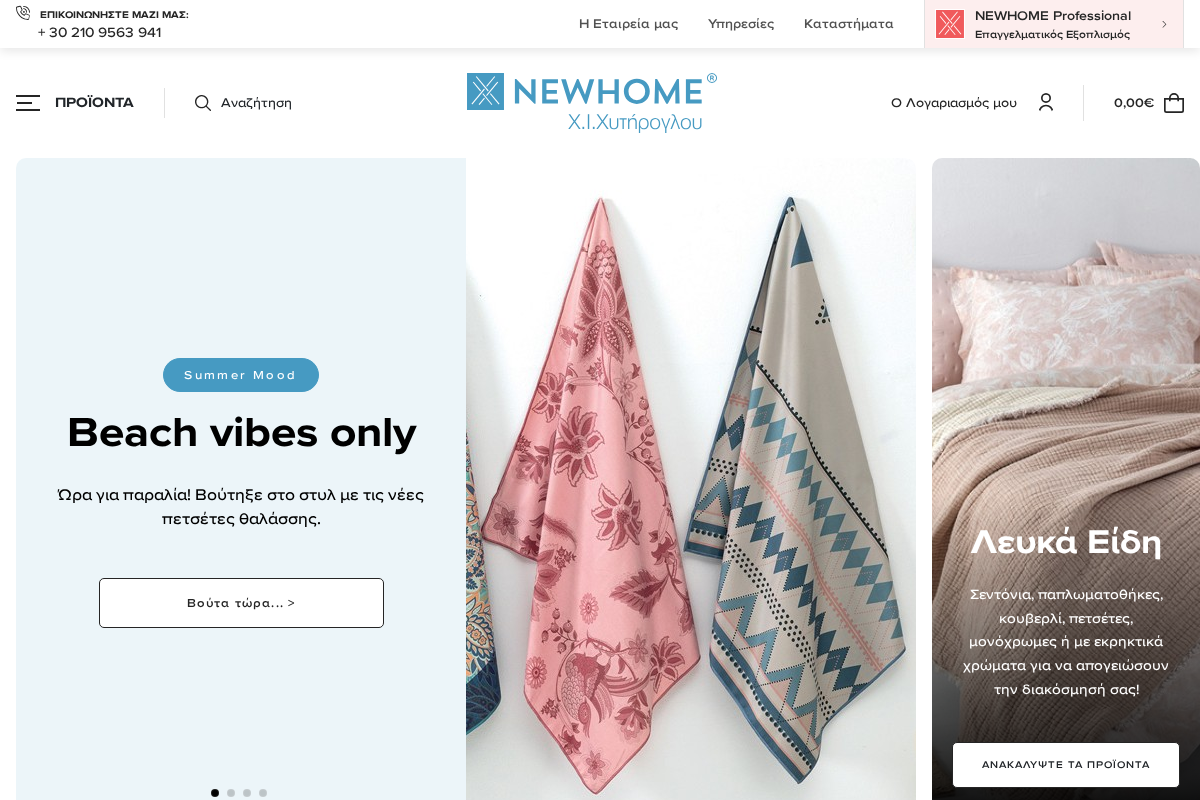
Task: Open Η Εταιρεία μας menu item
Action: coord(628,24)
